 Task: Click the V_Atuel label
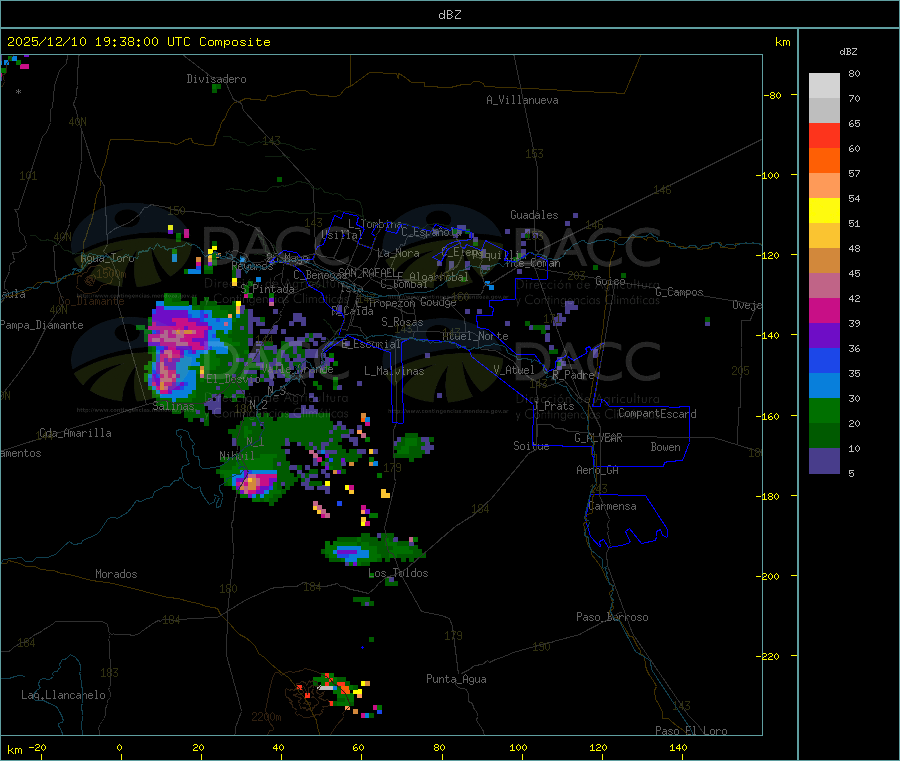[x=514, y=370]
